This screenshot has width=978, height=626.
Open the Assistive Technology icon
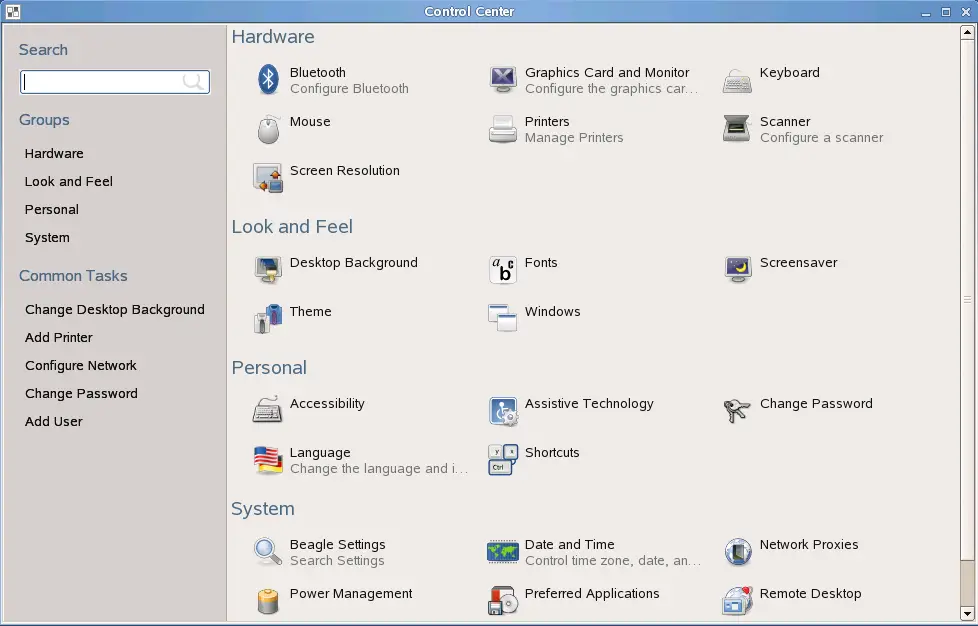(503, 411)
